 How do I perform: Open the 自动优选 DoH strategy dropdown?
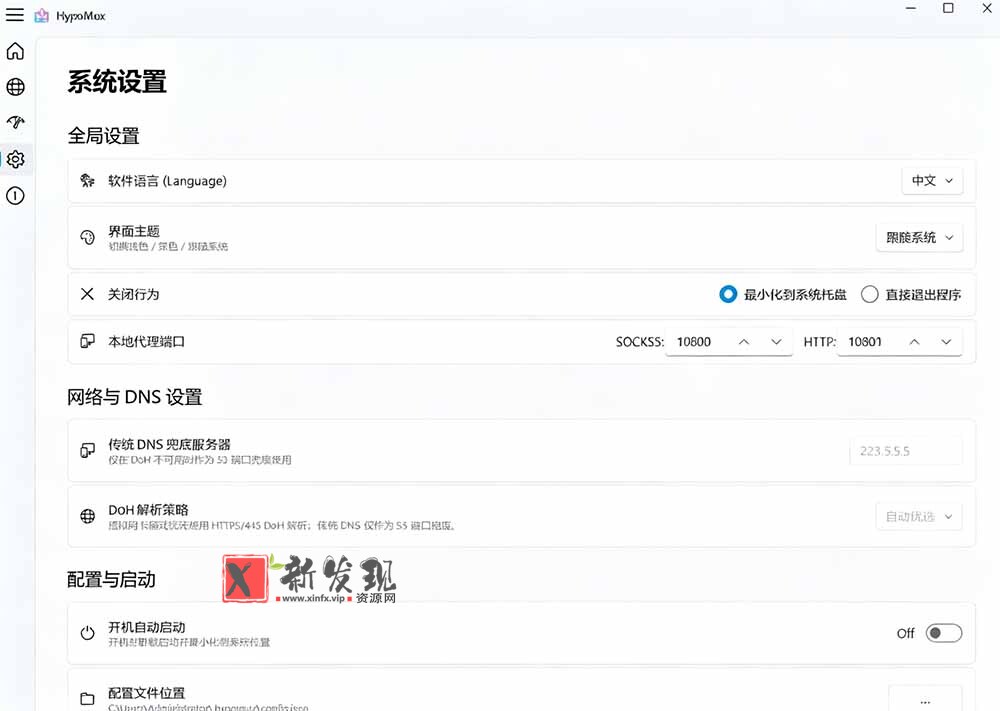click(x=919, y=517)
